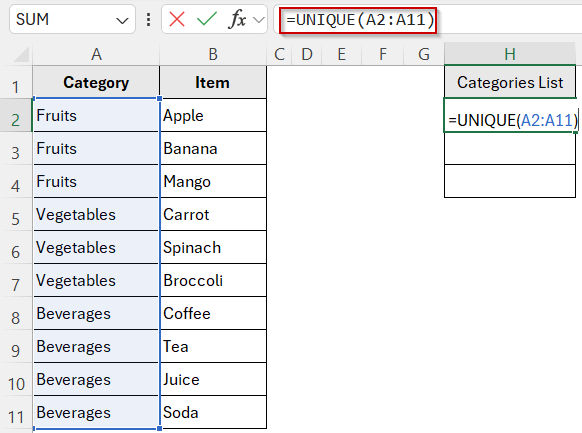Click cell H2 containing the UNIQUE formula
Viewport: 582px width, 433px height.
(510, 115)
